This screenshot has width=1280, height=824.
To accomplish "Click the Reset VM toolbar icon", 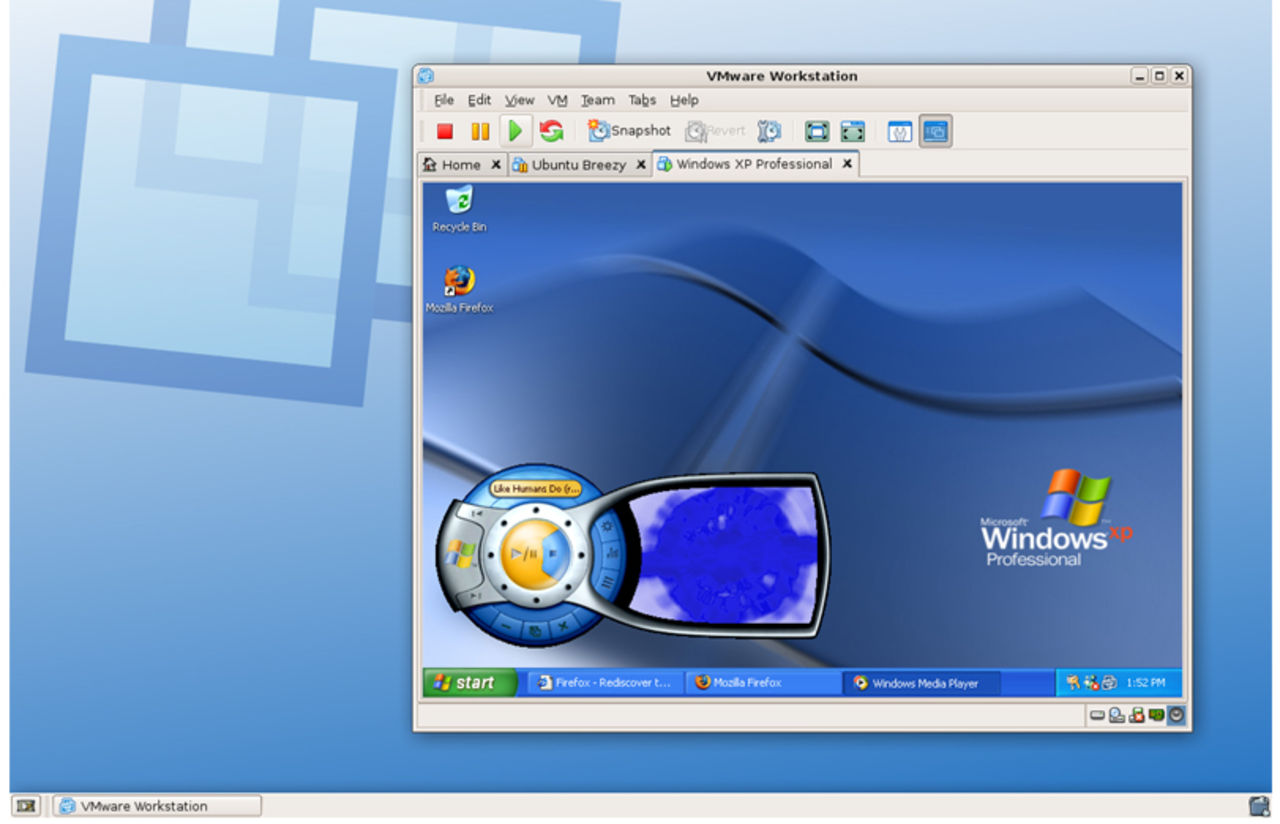I will coord(551,131).
